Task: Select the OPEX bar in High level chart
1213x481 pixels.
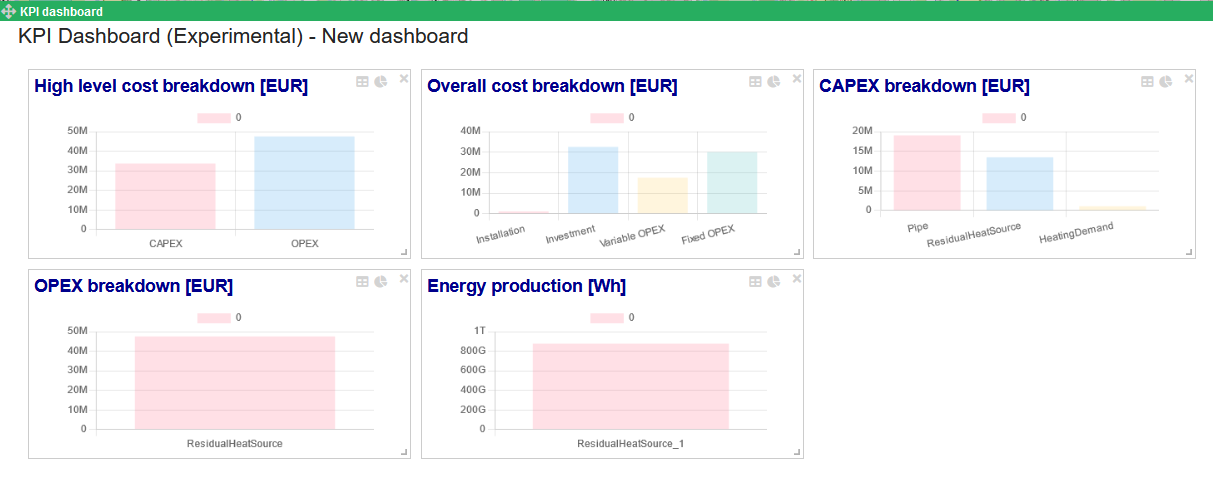Action: coord(304,183)
